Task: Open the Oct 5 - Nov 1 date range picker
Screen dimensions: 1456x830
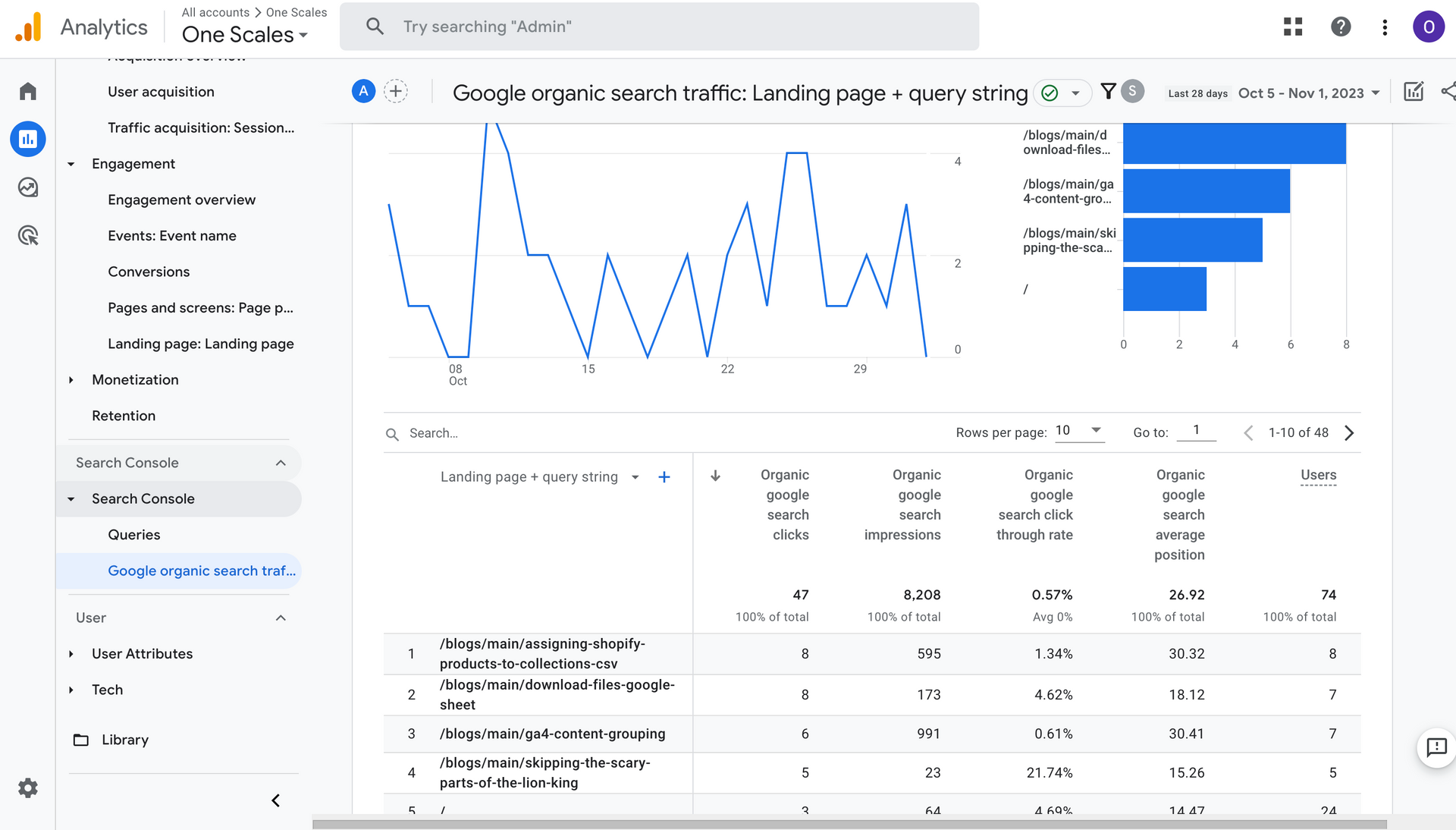Action: pos(1308,93)
